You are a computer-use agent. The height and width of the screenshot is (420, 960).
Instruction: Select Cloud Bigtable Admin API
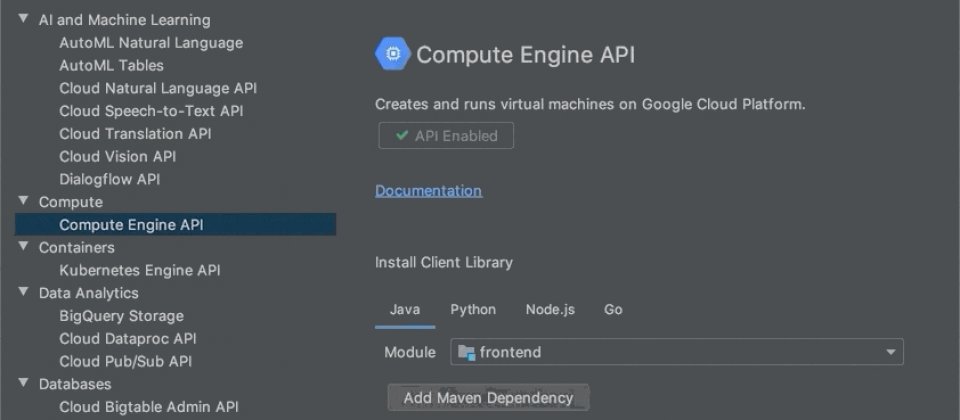149,407
